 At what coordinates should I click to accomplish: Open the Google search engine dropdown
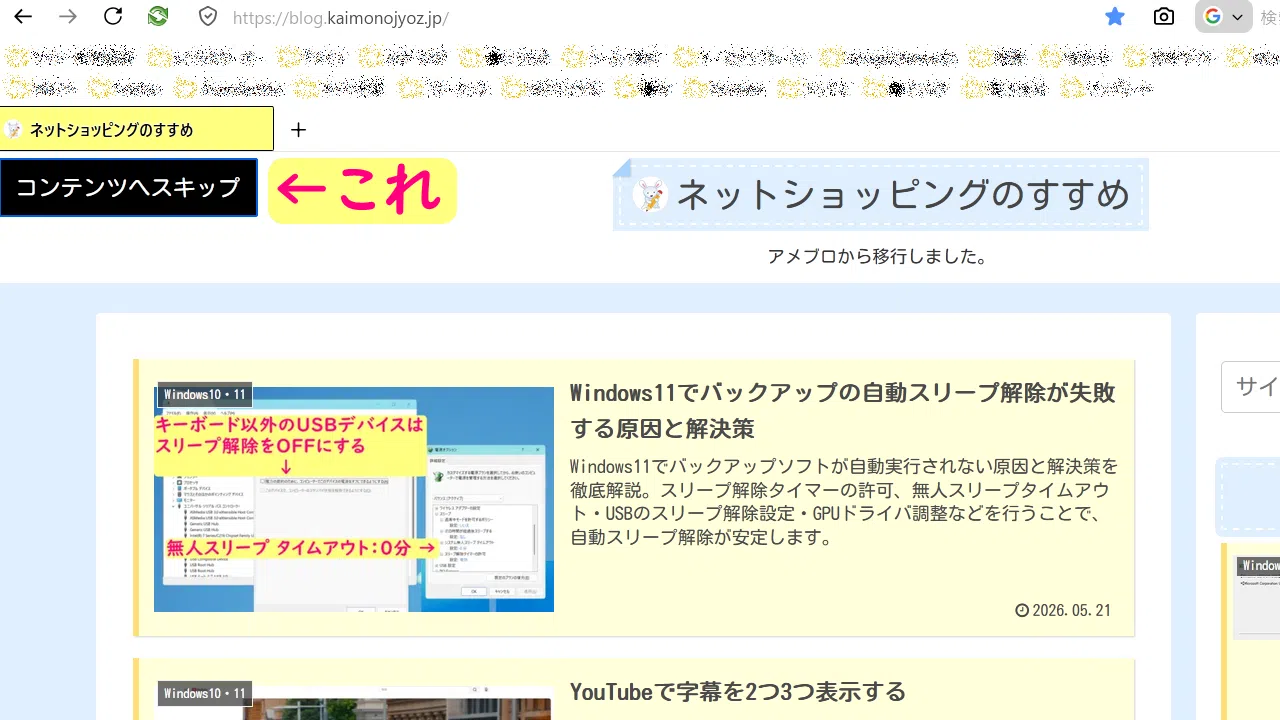coord(1223,17)
